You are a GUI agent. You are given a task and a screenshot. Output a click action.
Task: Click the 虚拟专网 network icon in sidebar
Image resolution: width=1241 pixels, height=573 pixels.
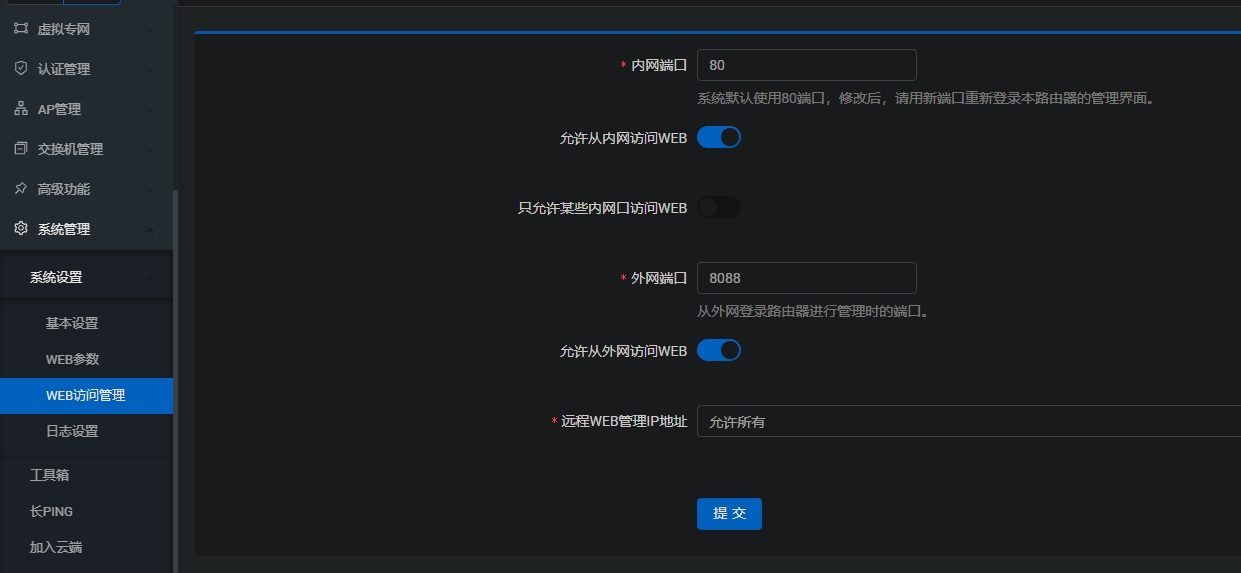click(21, 29)
